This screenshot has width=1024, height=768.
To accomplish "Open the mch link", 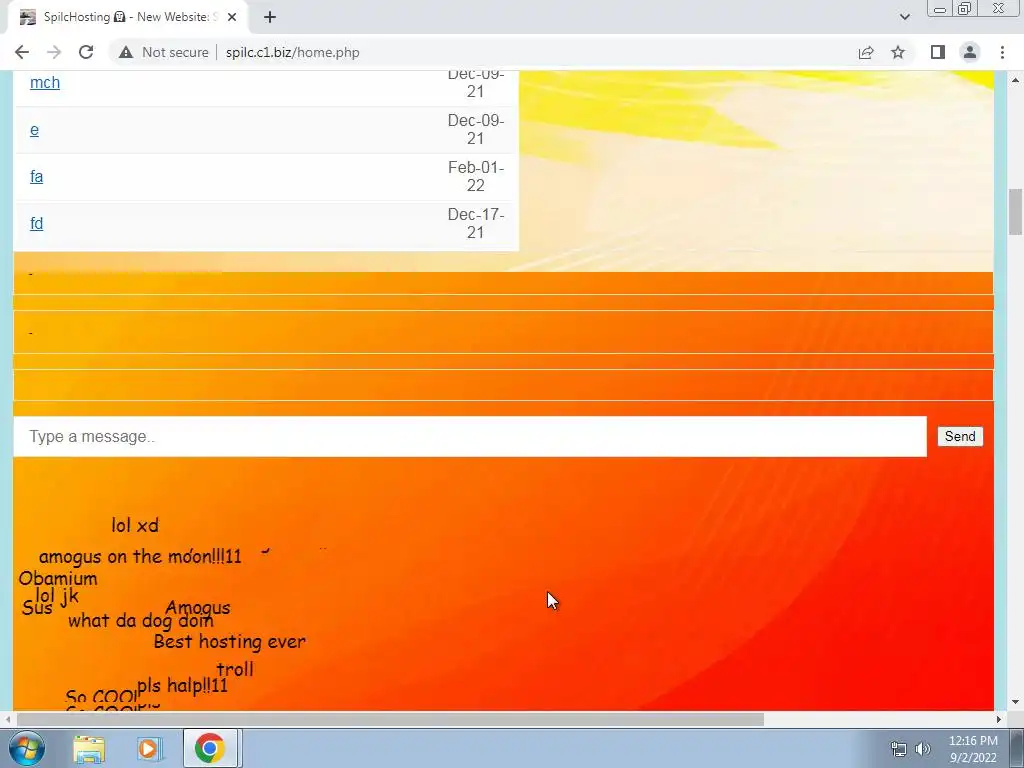I will 45,83.
